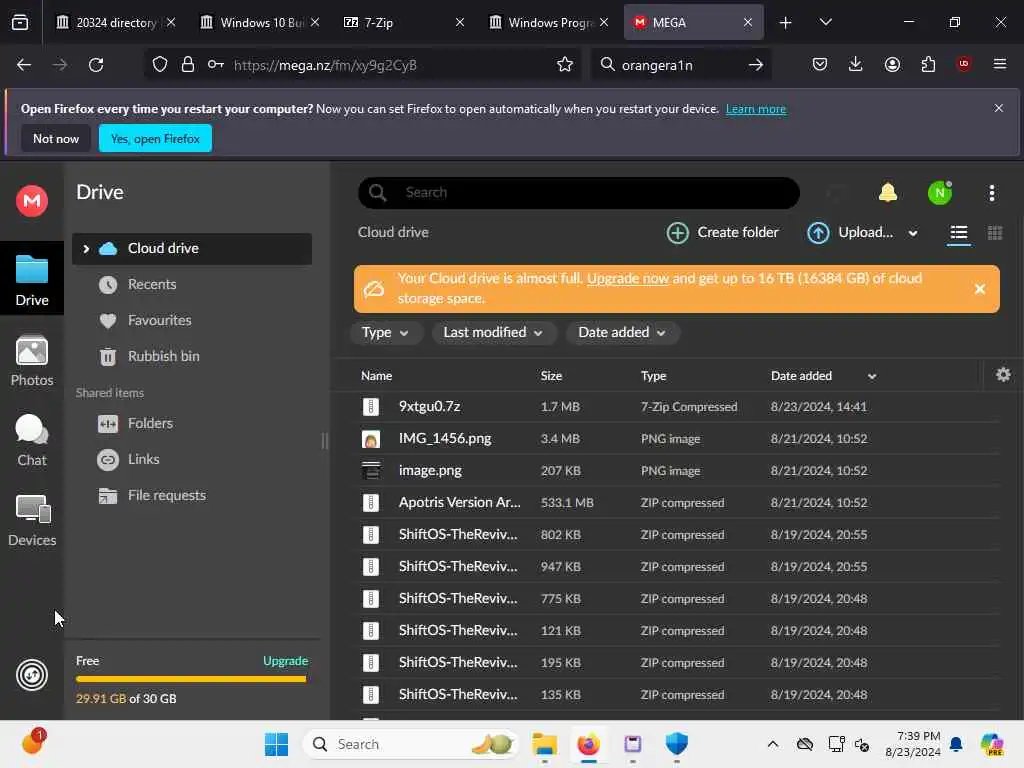Switch to list view
Image resolution: width=1024 pixels, height=768 pixels.
point(959,232)
